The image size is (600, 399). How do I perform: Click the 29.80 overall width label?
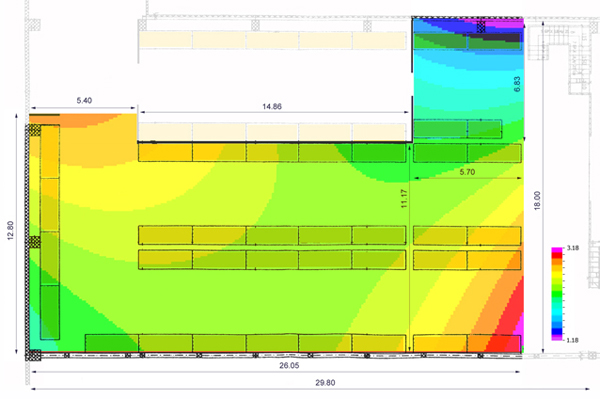click(325, 383)
